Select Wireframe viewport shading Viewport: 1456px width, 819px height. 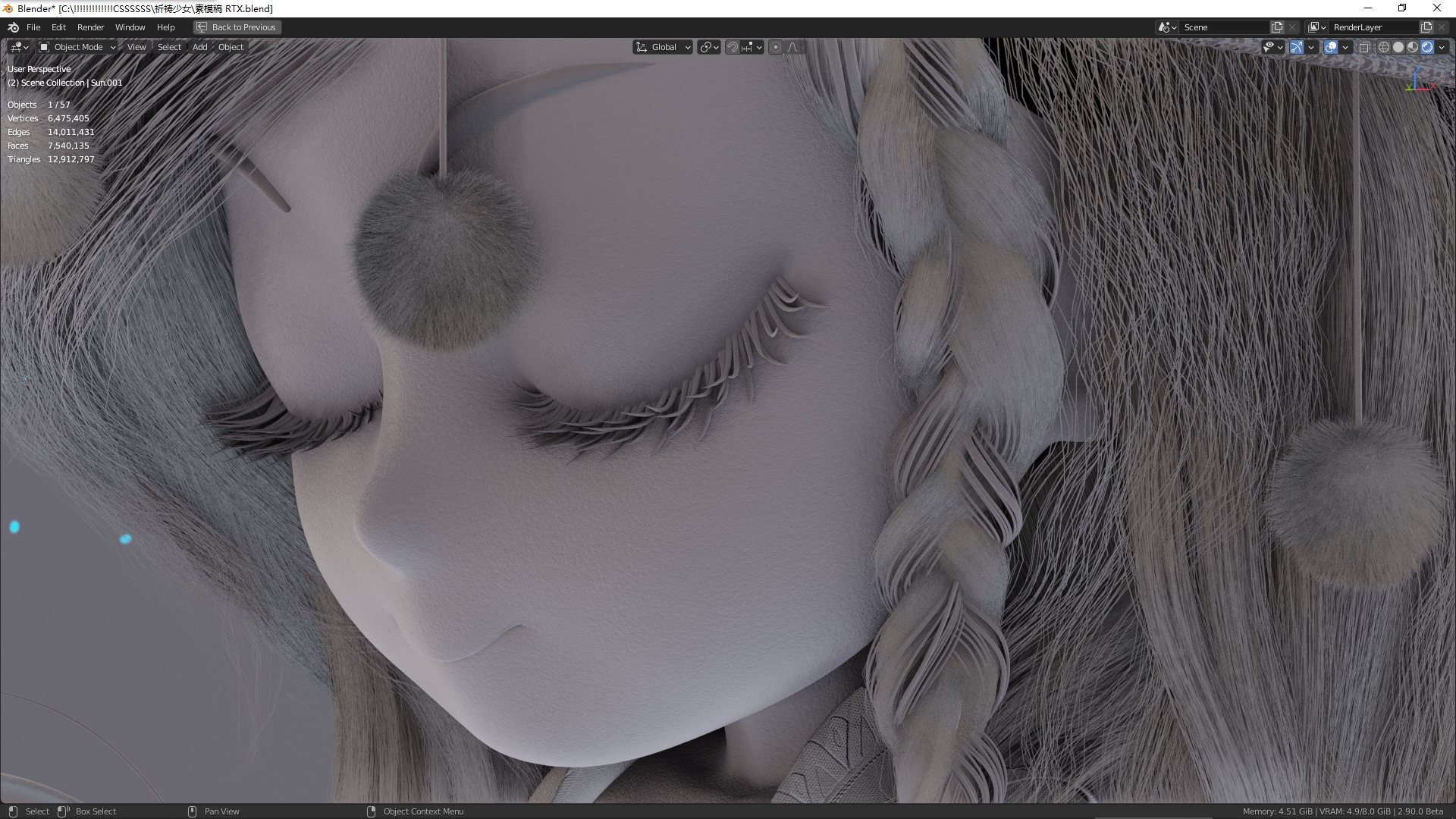point(1383,47)
